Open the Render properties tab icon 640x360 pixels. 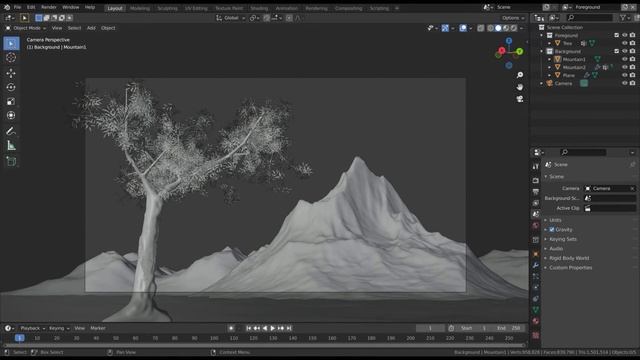point(536,180)
